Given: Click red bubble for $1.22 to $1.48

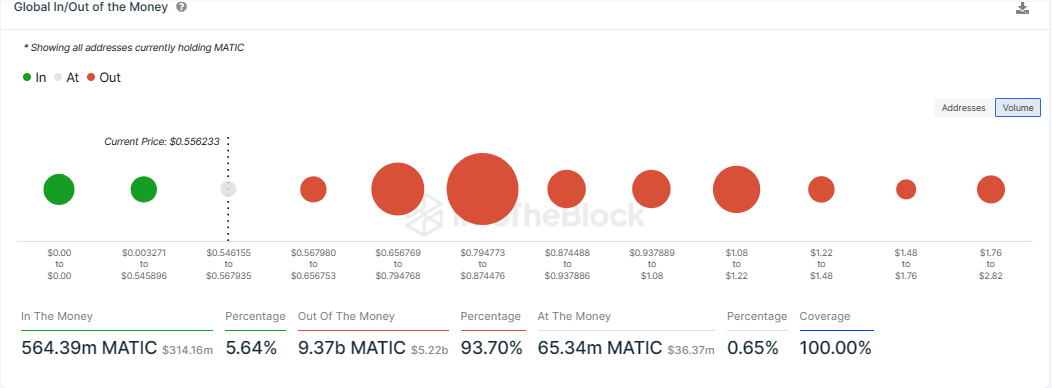Looking at the screenshot, I should click(x=821, y=189).
